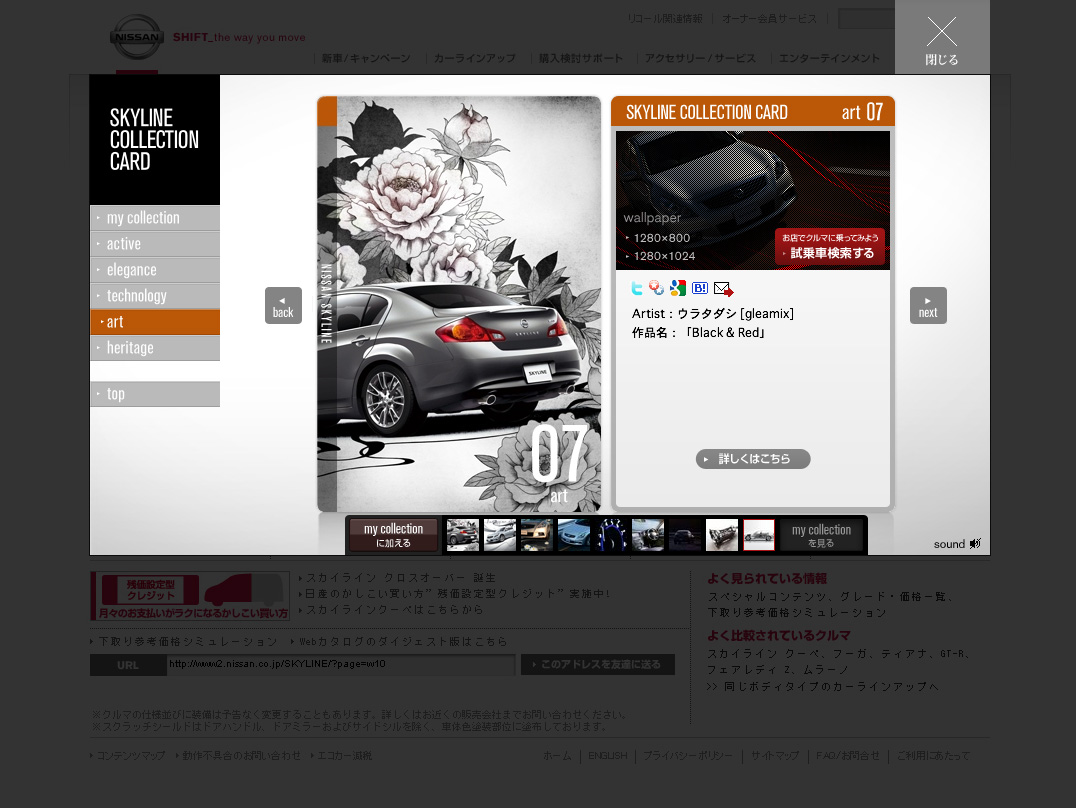Click the Nissan logo
The image size is (1076, 808).
[137, 37]
